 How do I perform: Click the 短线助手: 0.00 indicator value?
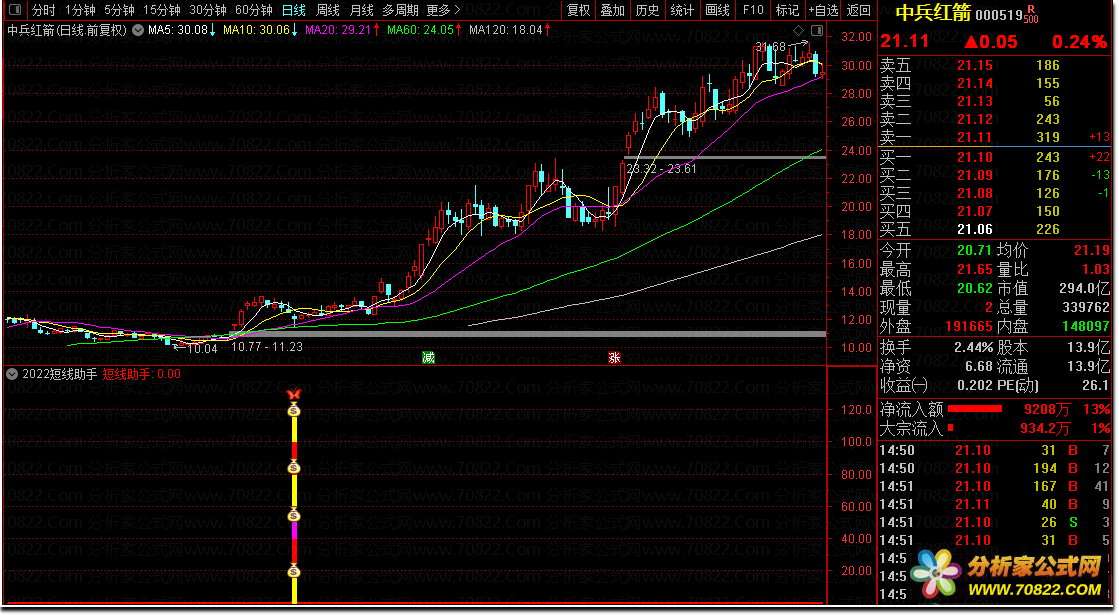pyautogui.click(x=141, y=374)
